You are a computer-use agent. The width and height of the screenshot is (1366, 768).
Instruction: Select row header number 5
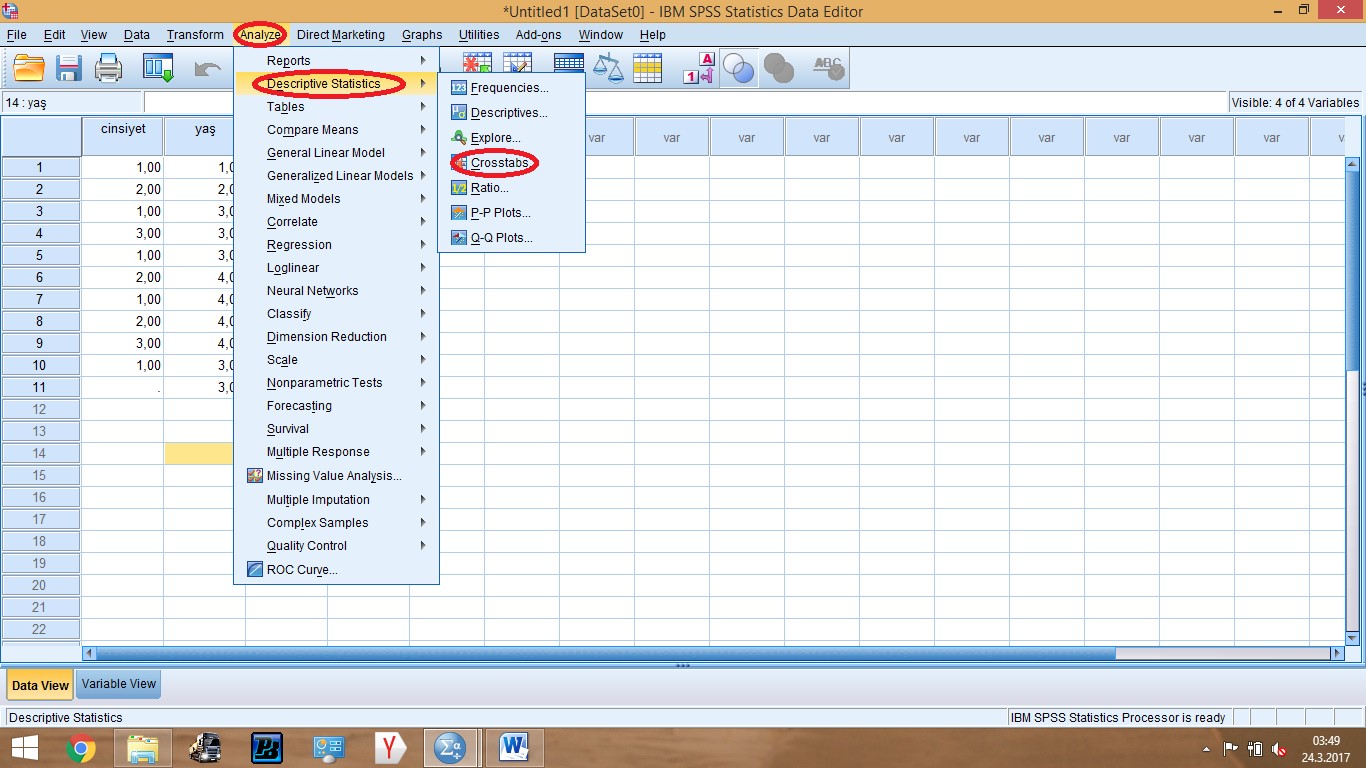[41, 255]
